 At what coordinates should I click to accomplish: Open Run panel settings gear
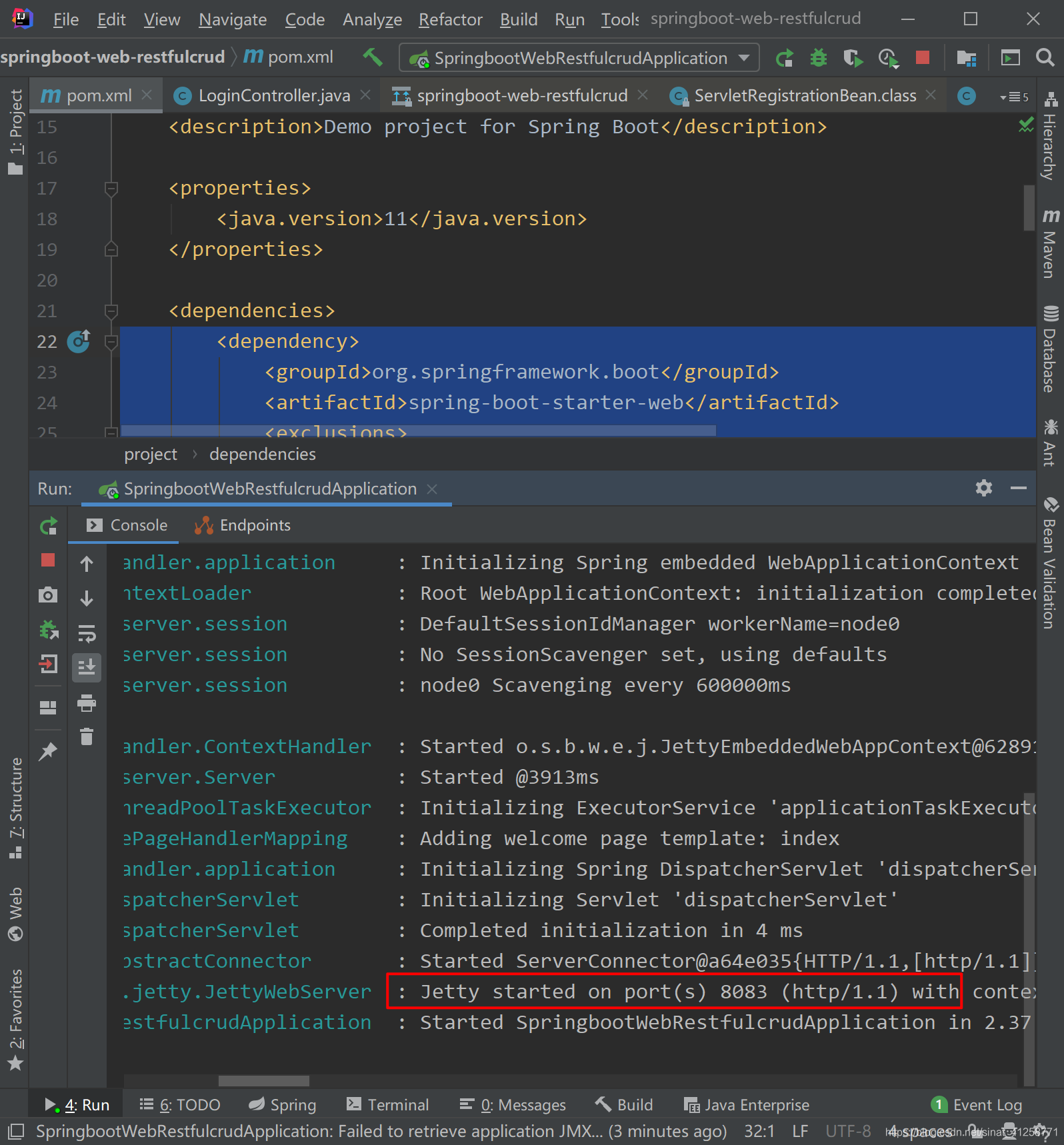tap(984, 488)
